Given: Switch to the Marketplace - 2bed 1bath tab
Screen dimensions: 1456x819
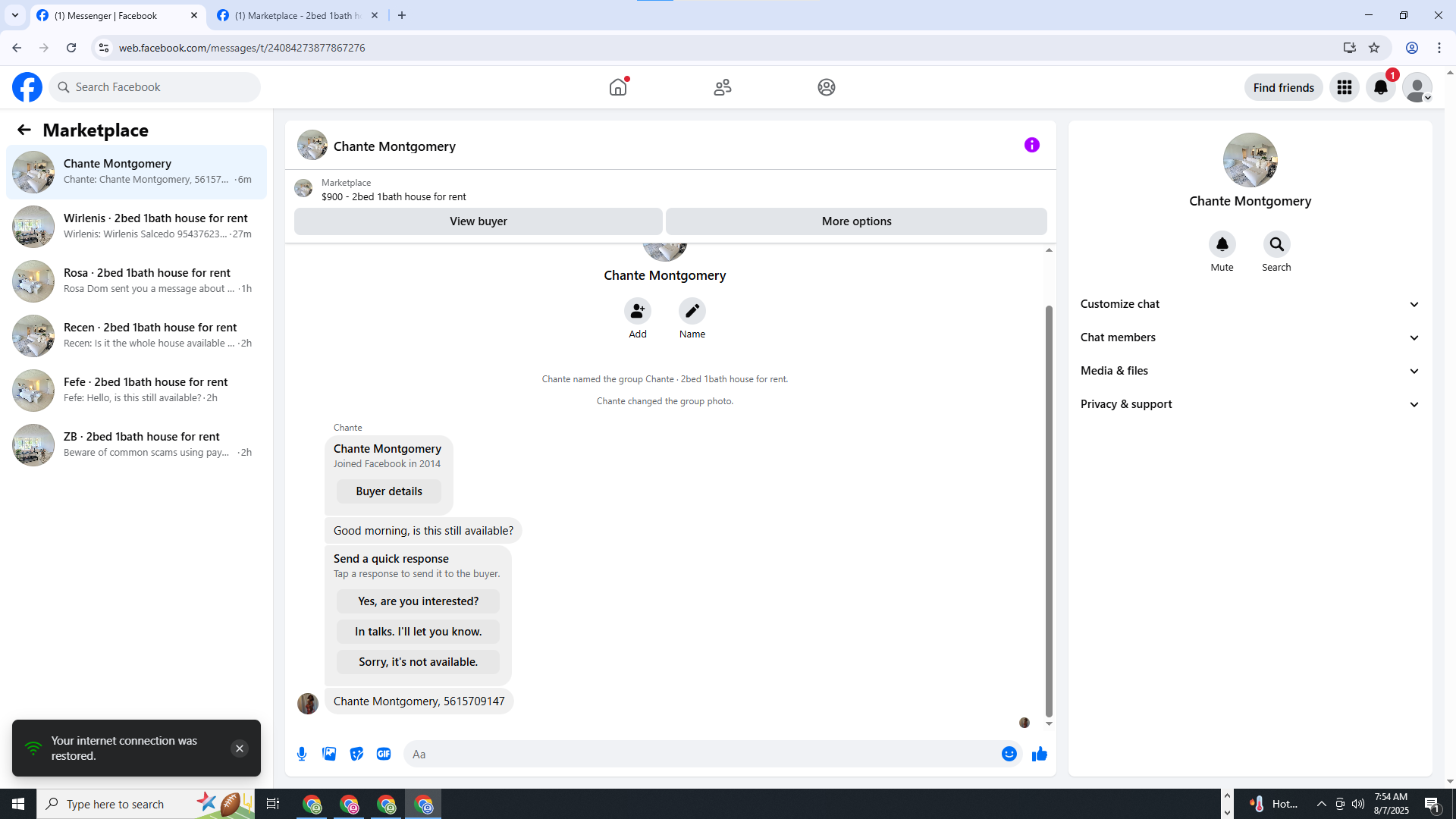Looking at the screenshot, I should tap(298, 16).
